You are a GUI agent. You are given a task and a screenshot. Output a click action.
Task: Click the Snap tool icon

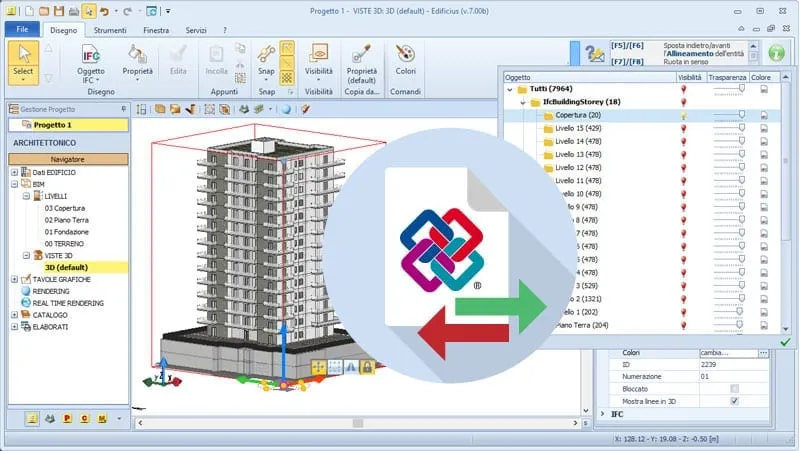(265, 55)
